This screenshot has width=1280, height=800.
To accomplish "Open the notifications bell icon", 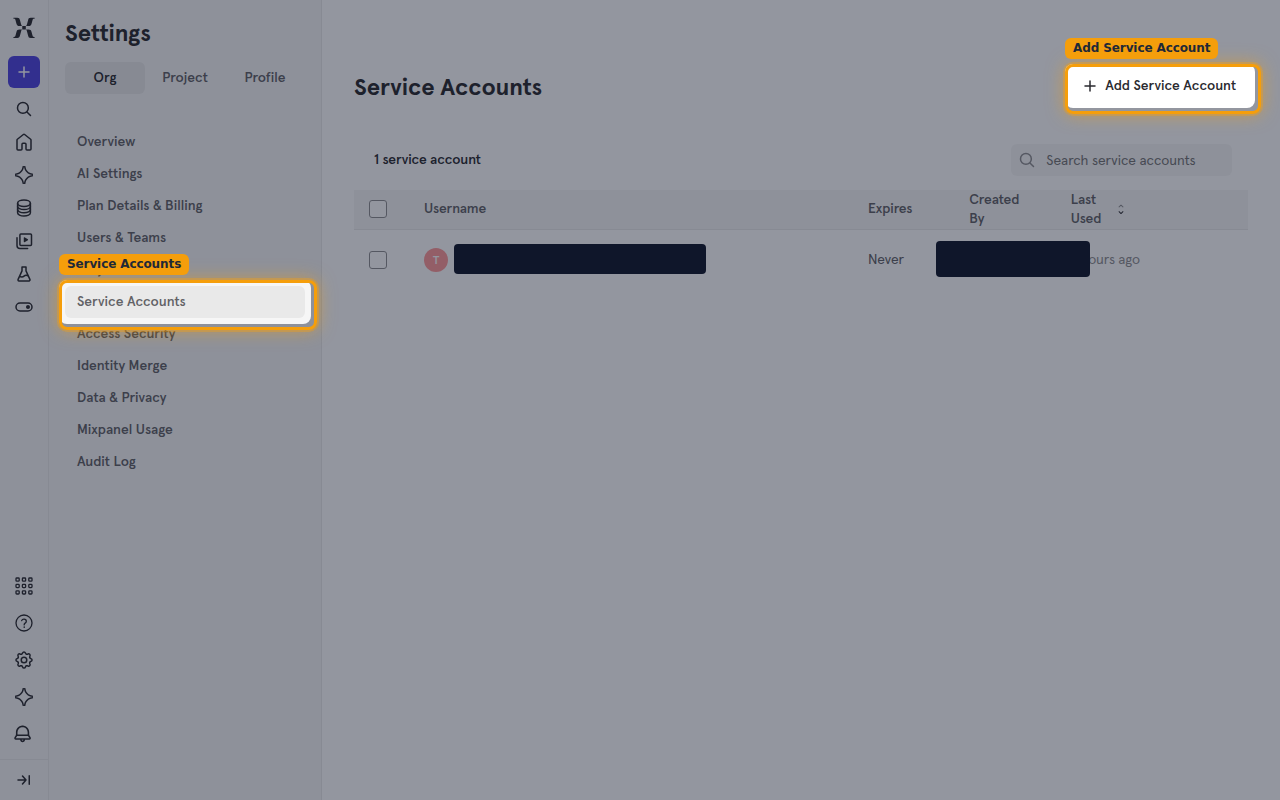I will tap(24, 734).
